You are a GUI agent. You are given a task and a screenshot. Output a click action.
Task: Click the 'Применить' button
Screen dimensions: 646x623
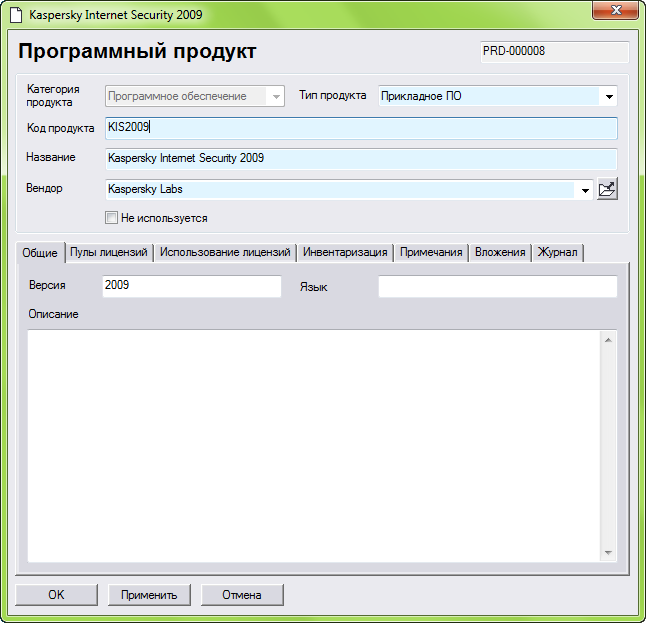149,595
